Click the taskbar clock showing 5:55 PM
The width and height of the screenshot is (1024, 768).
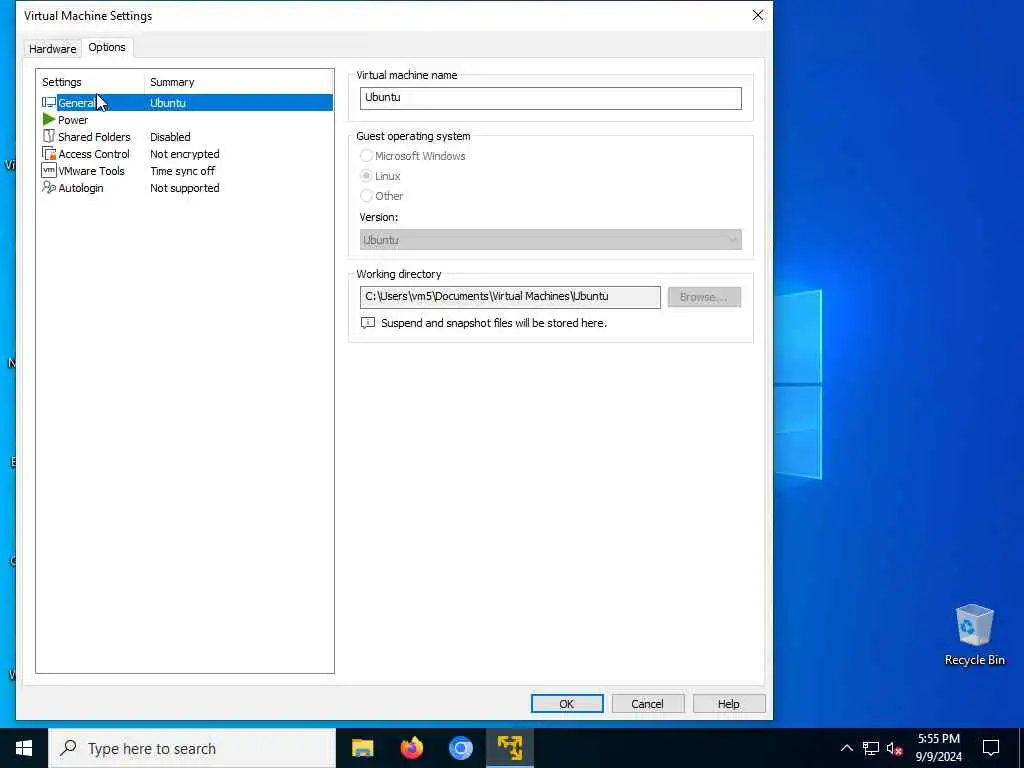coord(938,748)
